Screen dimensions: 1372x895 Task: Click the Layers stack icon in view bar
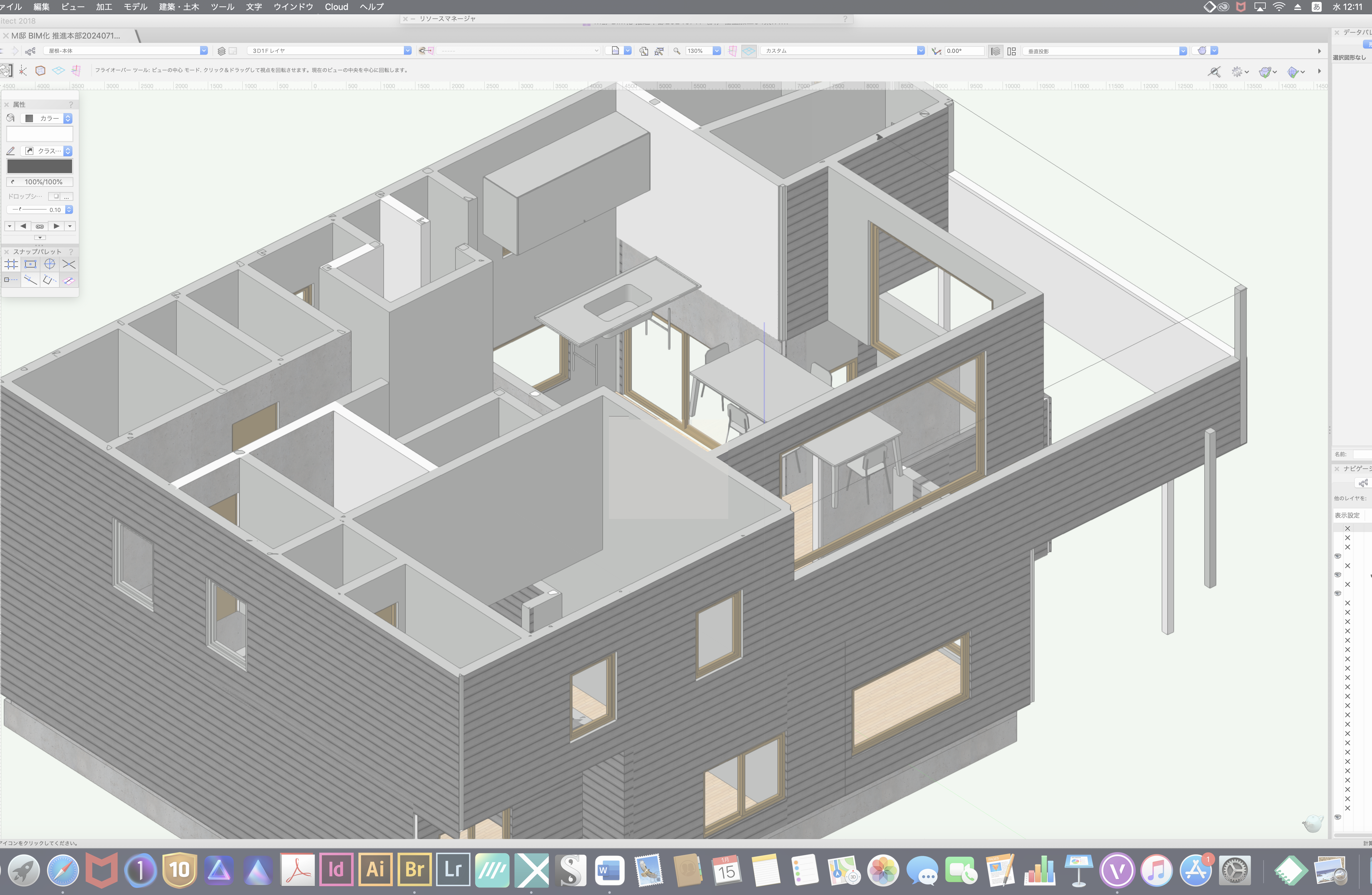click(221, 51)
